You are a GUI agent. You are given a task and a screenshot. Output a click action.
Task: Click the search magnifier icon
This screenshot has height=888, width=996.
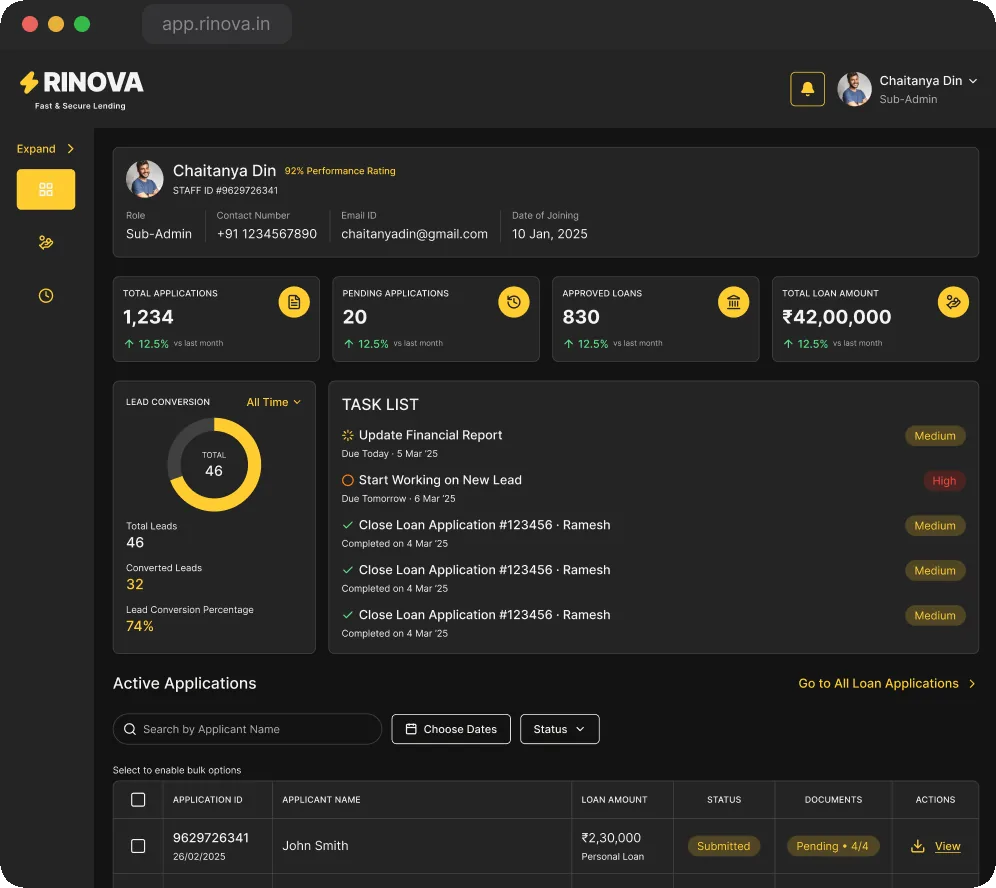(x=130, y=729)
